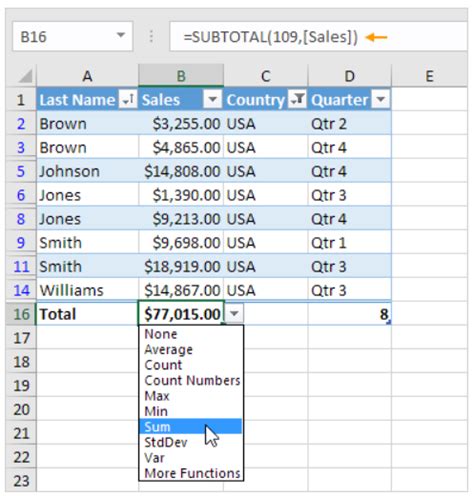Click the Total row function dropdown arrow
474x496 pixels.
pyautogui.click(x=234, y=313)
